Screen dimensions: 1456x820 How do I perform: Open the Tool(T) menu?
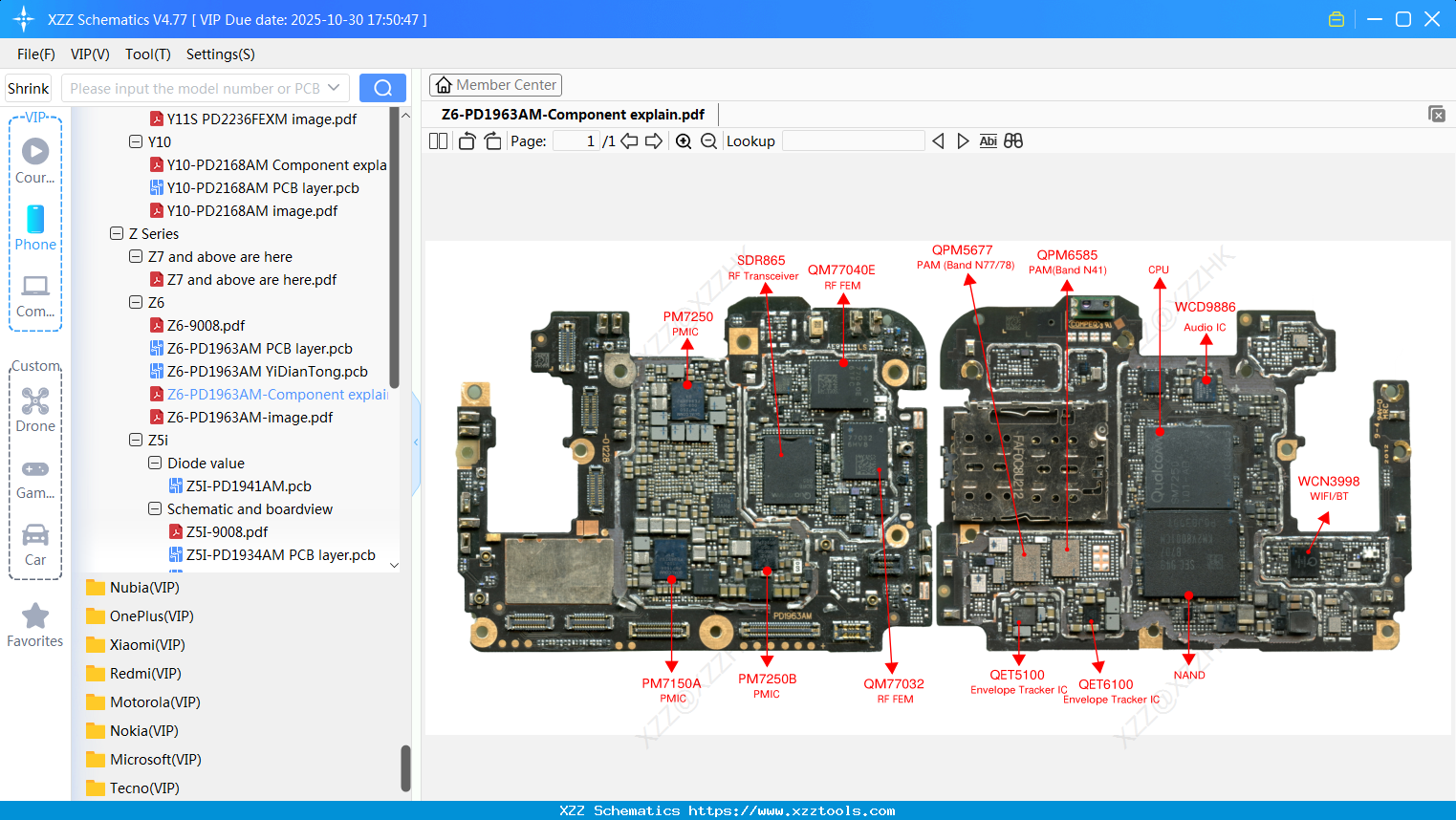(x=147, y=54)
